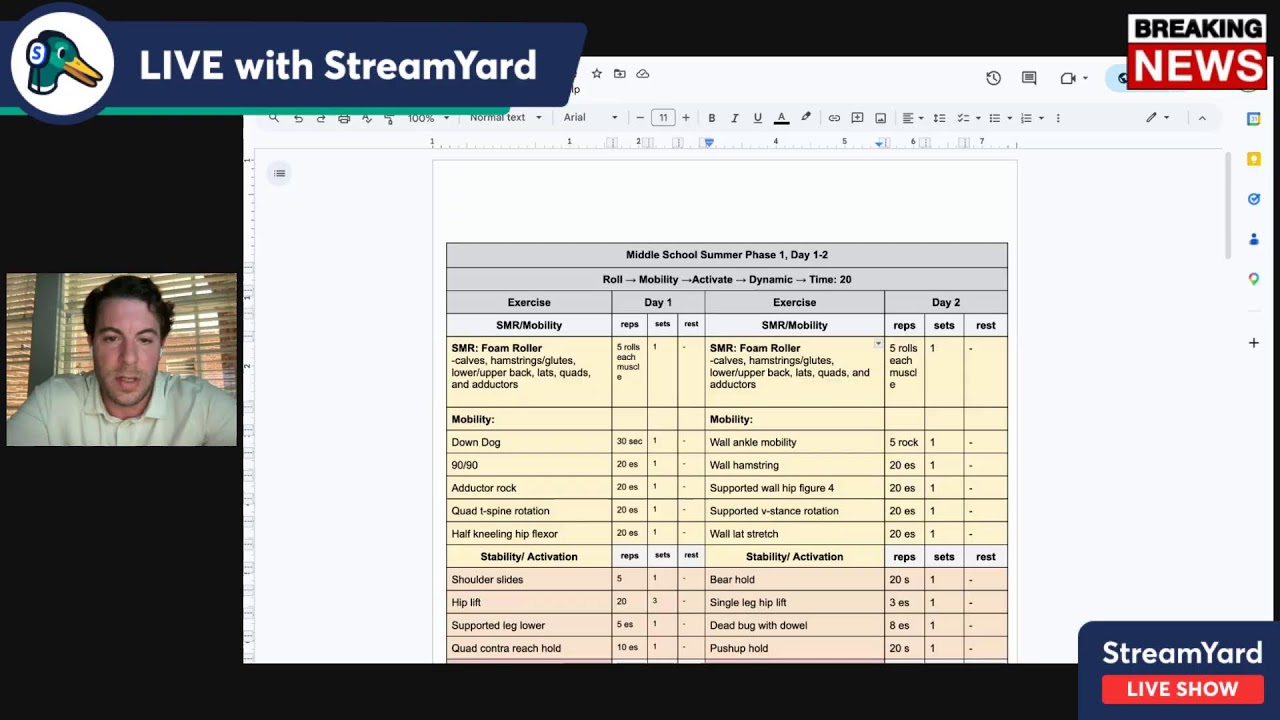Screen dimensions: 1280x720
Task: Click the first-line indent marker on the ruler
Action: click(x=709, y=140)
